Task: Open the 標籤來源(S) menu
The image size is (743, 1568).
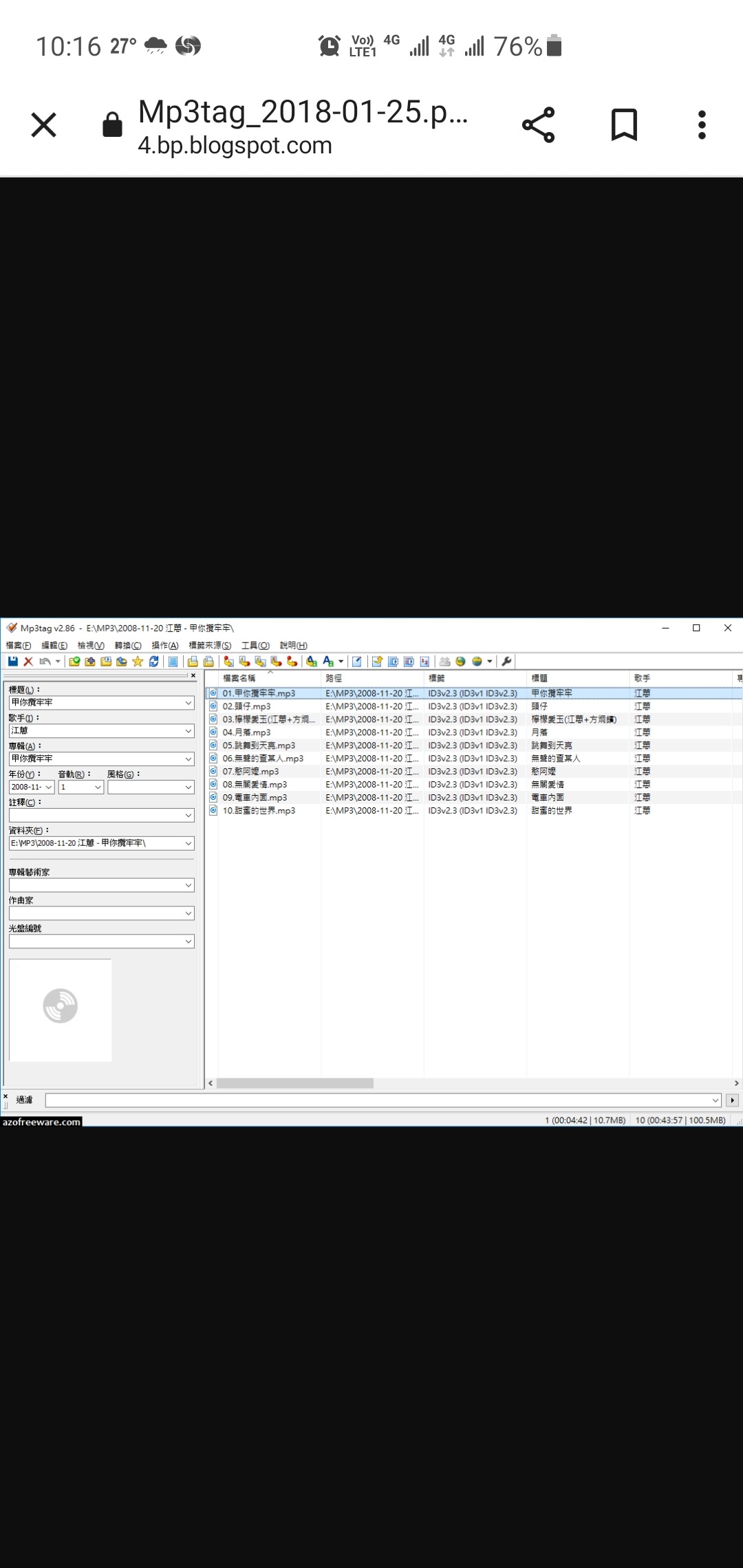Action: 210,645
